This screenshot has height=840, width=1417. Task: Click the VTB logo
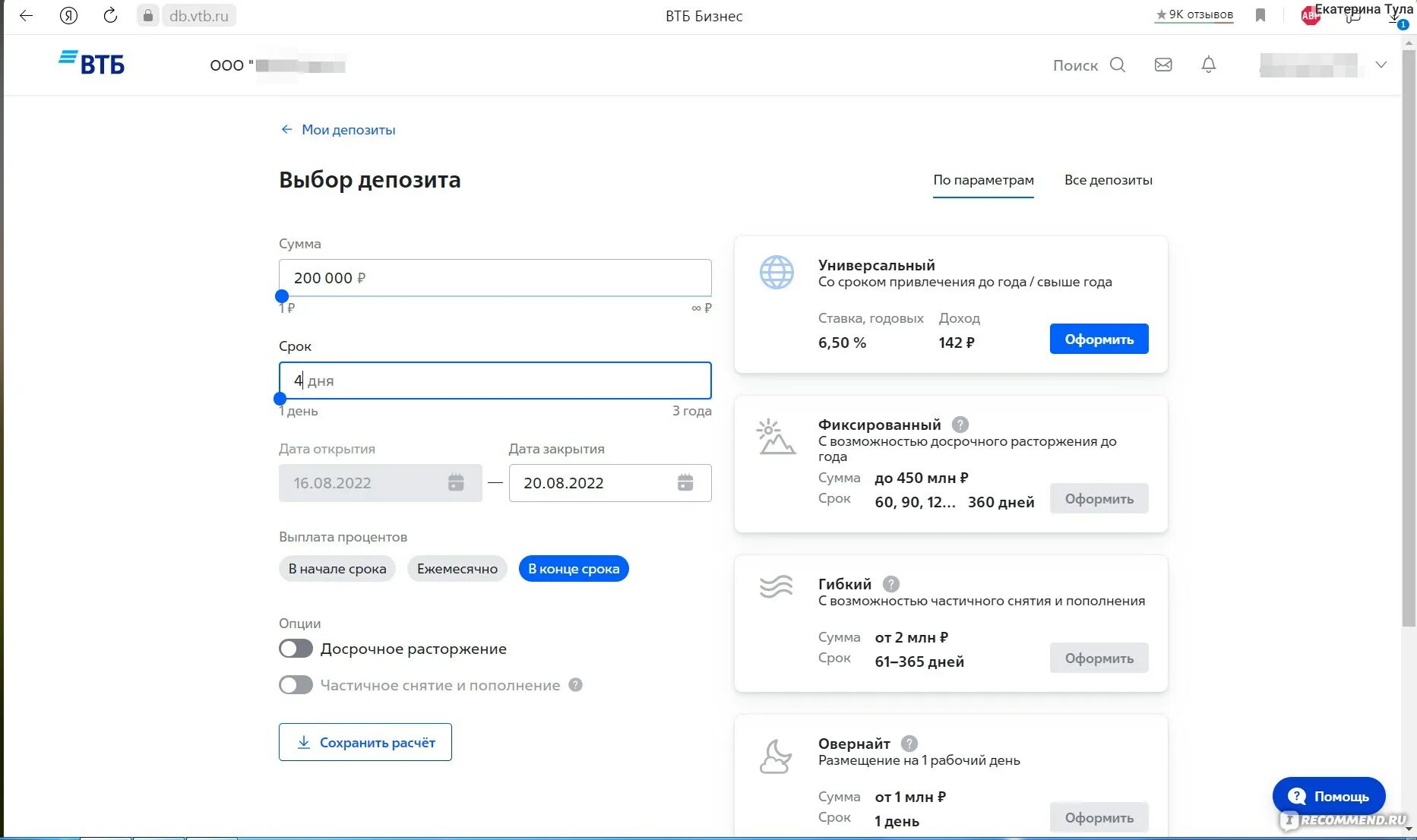tap(91, 63)
